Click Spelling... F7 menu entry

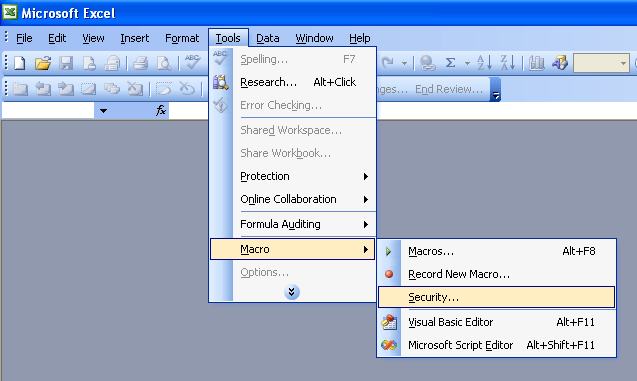point(292,59)
